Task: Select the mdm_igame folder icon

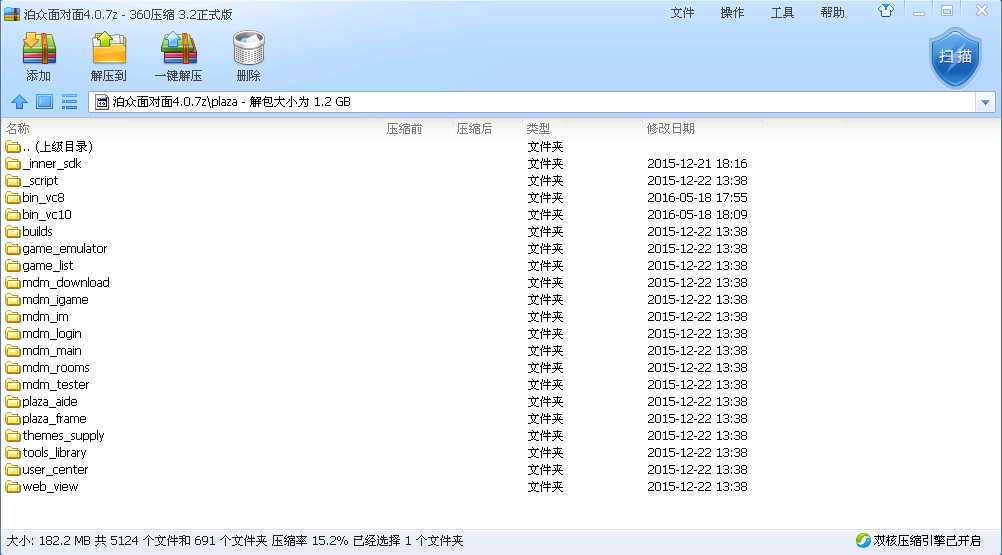Action: 13,300
